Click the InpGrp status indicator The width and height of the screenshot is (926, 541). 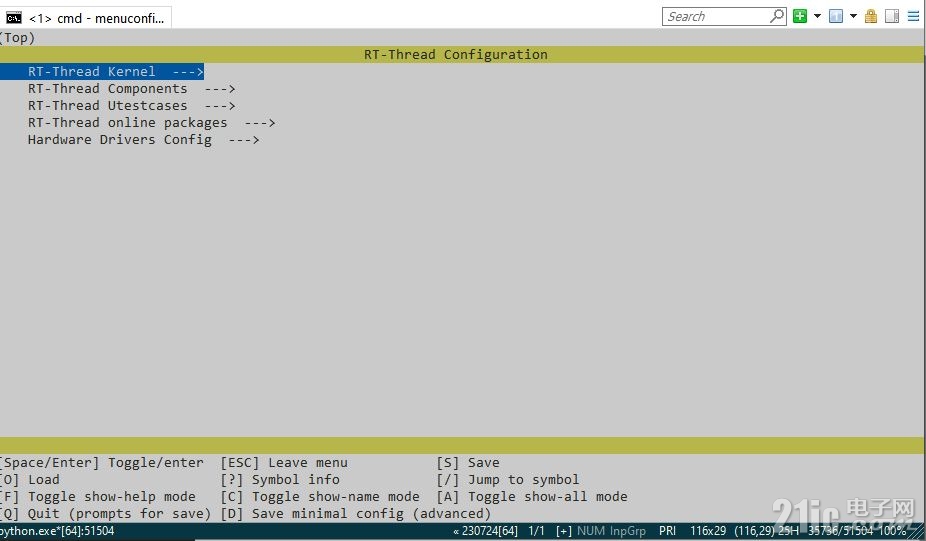pos(628,531)
